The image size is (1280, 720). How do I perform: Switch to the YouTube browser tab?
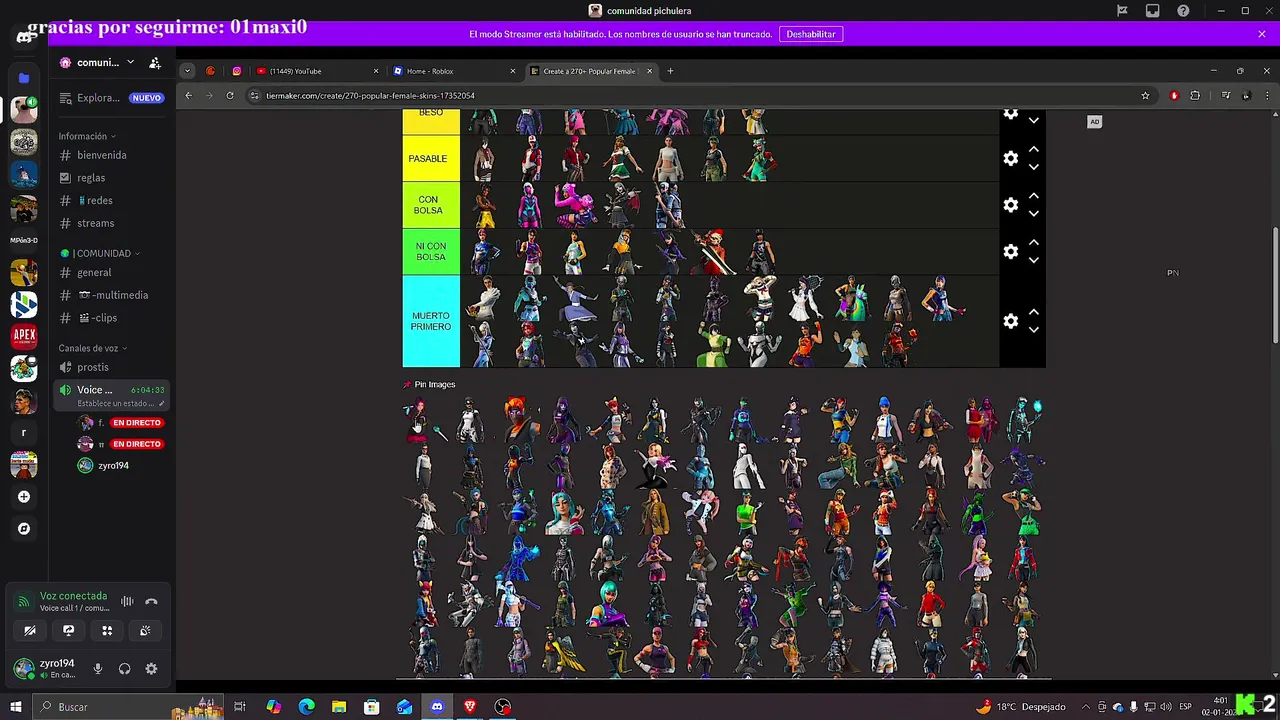(317, 71)
